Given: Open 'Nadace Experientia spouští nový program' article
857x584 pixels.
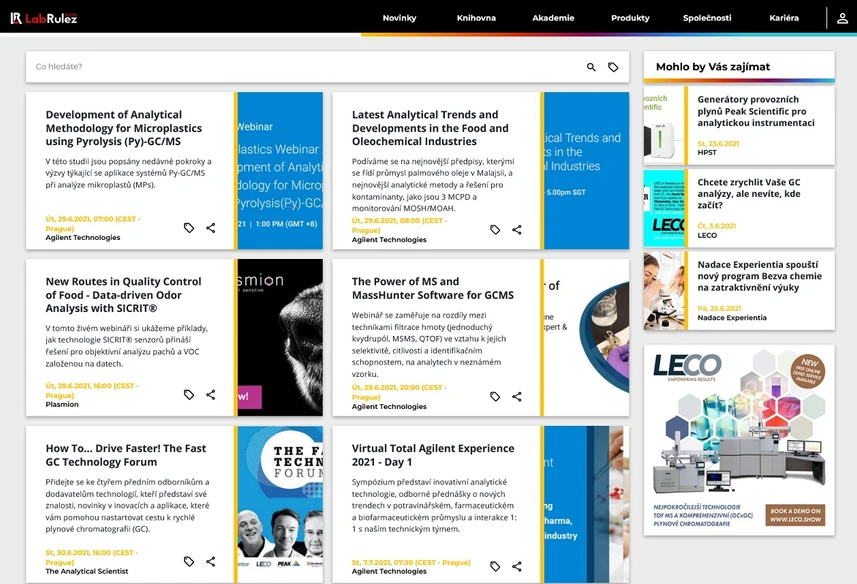Looking at the screenshot, I should click(x=759, y=276).
